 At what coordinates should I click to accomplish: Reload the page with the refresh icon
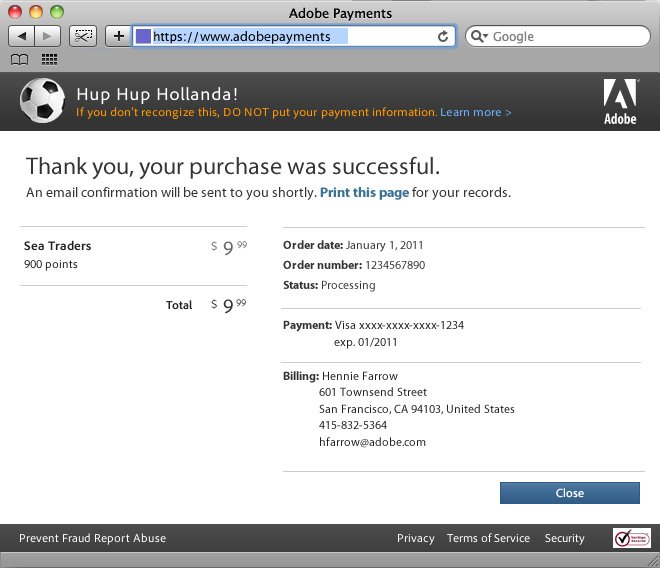443,37
